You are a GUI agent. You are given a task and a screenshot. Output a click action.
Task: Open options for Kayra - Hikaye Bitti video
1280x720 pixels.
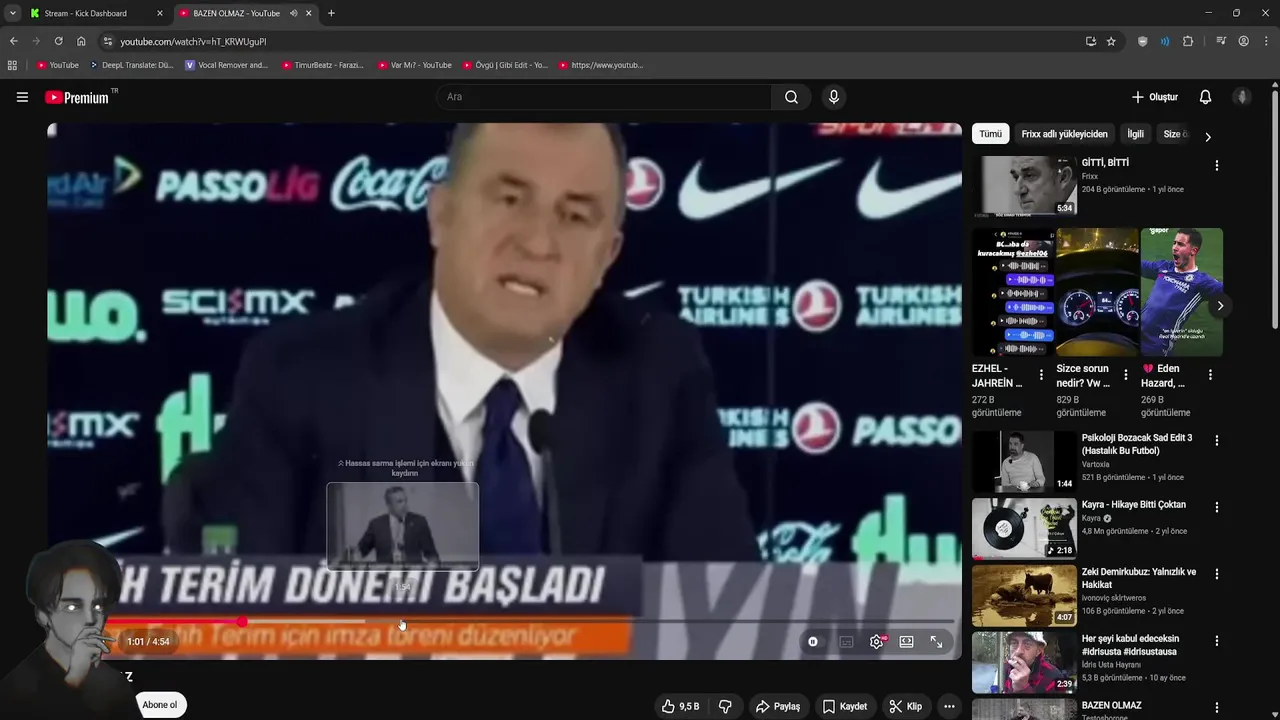[1216, 507]
